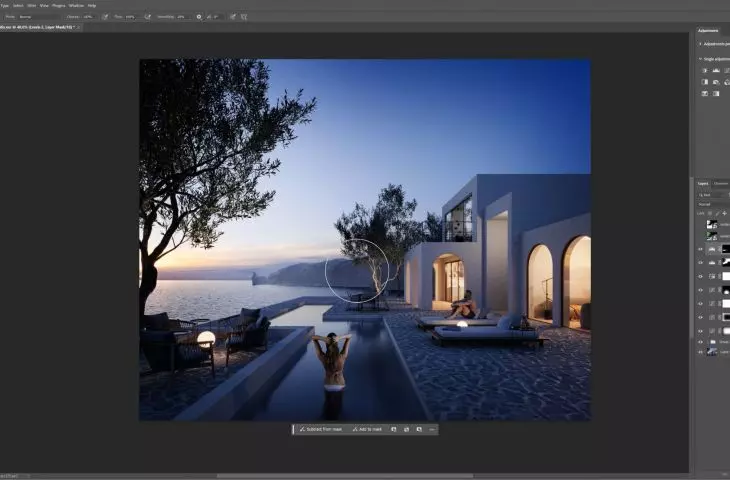Open the Select menu

point(18,6)
